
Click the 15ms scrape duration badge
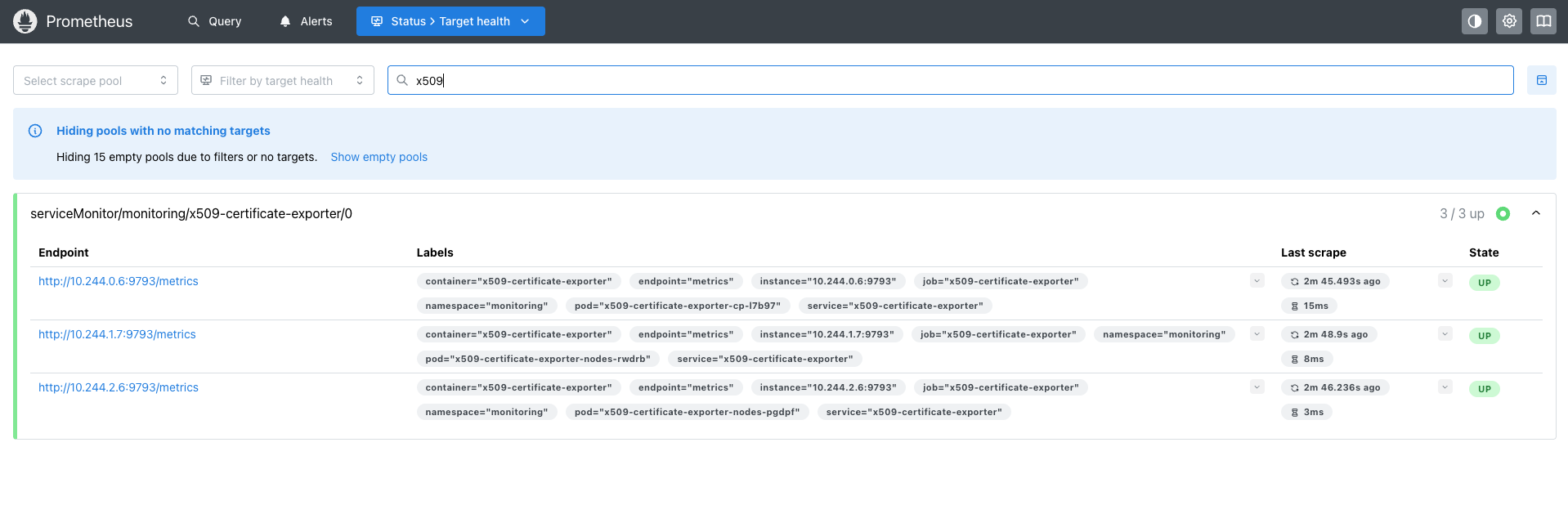(1310, 306)
